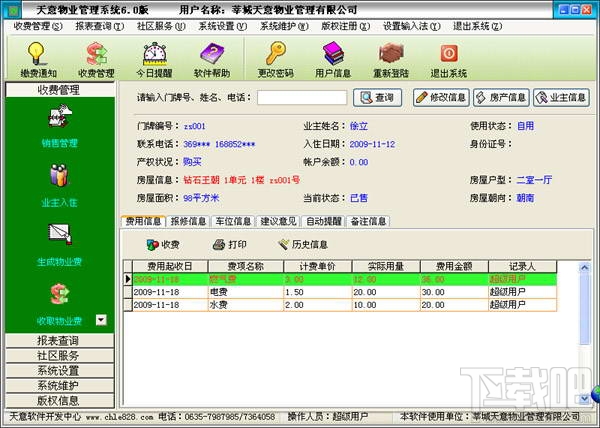Open the 系统设置(V) menu
The image size is (600, 428).
223,26
